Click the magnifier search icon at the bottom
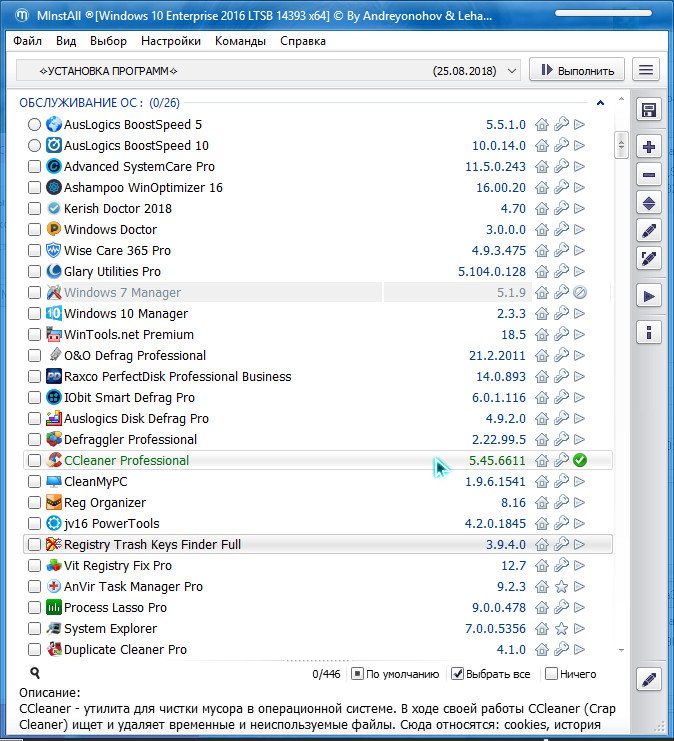The width and height of the screenshot is (674, 741). coord(35,673)
